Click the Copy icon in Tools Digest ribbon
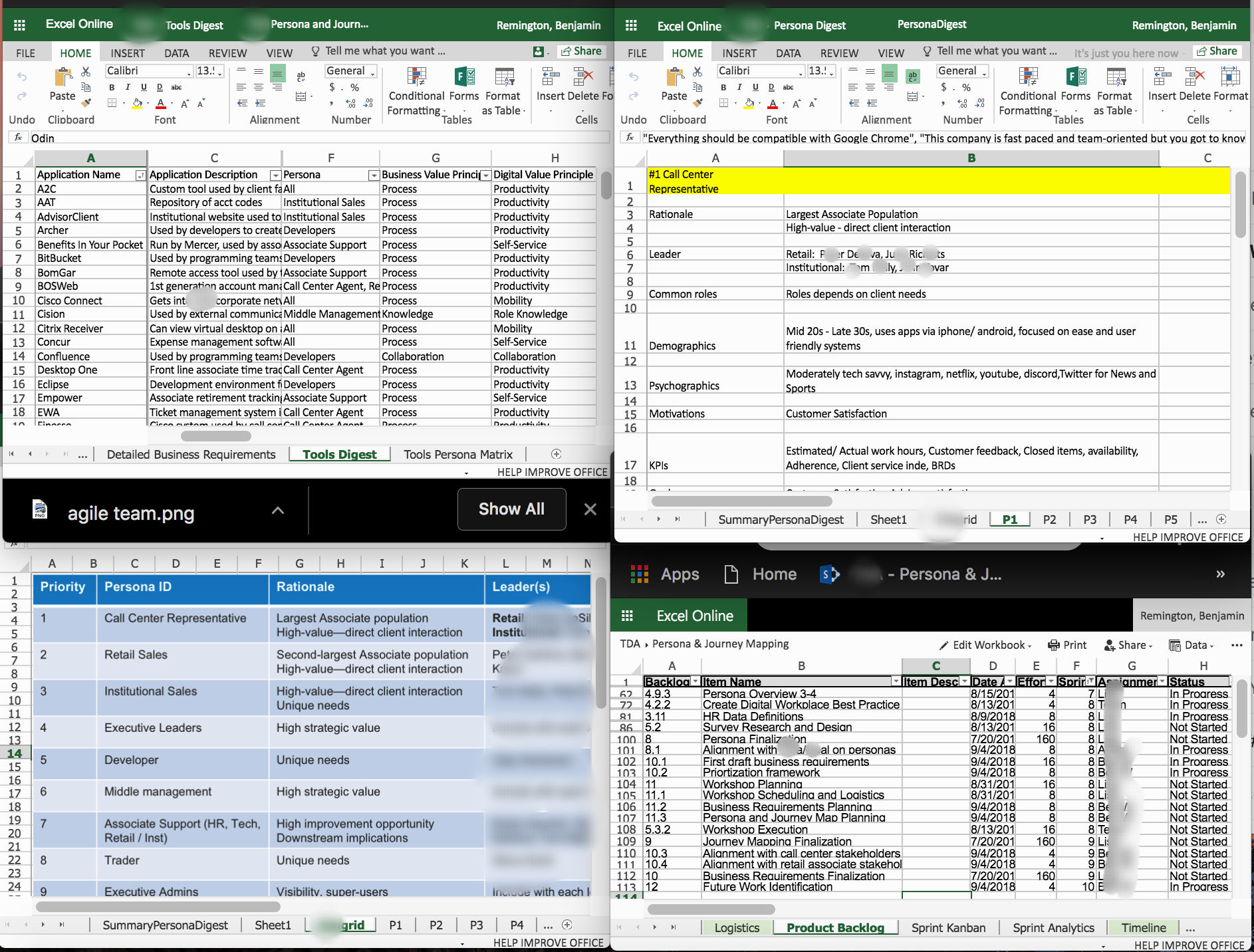This screenshot has height=952, width=1254. (86, 87)
